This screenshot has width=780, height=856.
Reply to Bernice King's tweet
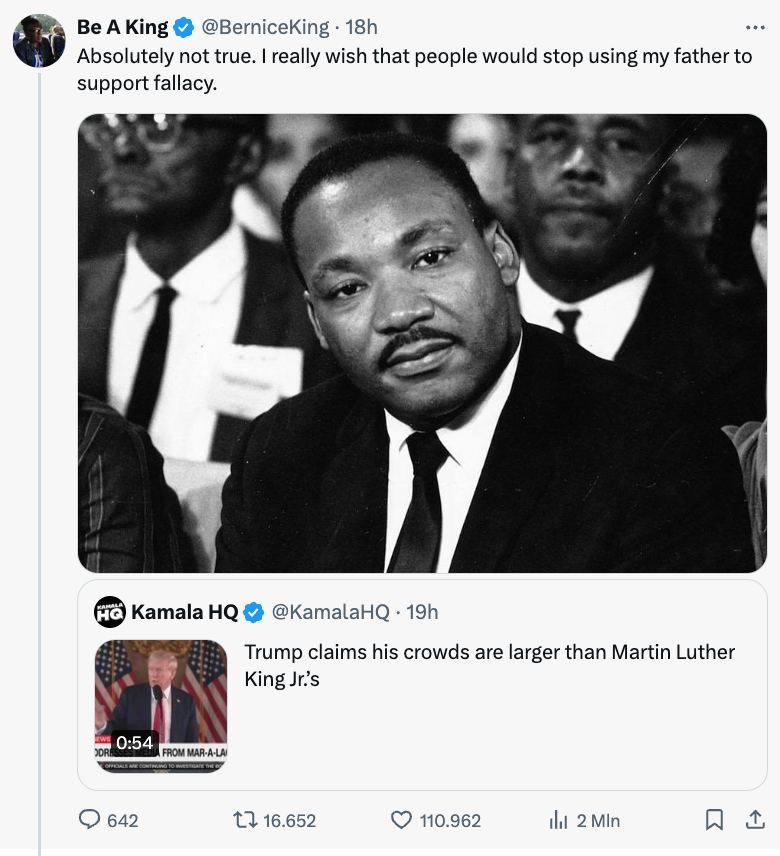[91, 820]
